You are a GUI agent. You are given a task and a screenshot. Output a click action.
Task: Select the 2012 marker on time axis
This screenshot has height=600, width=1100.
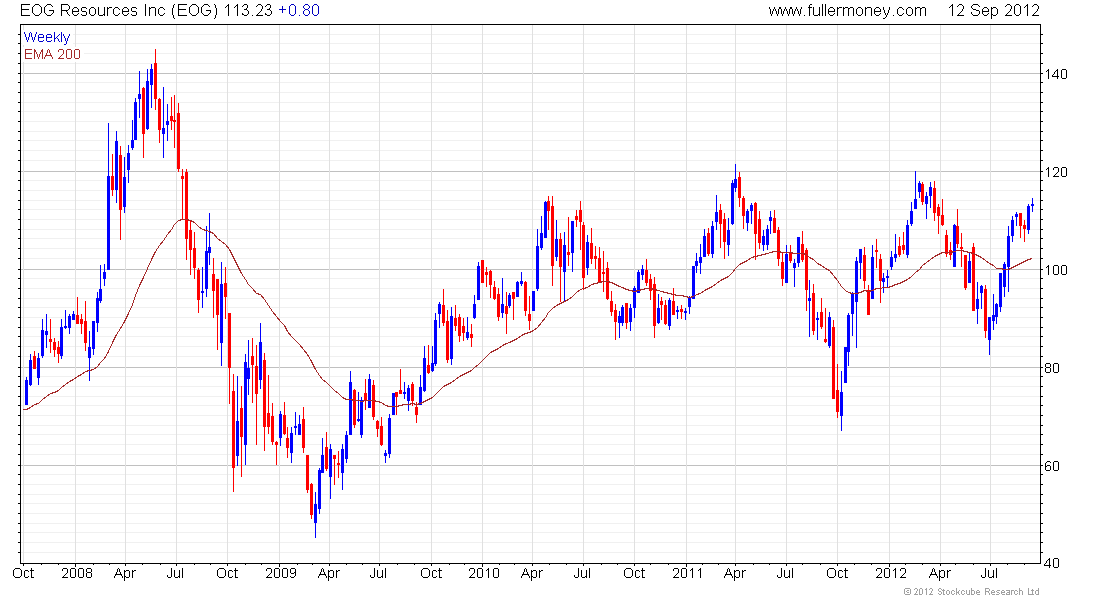(890, 574)
